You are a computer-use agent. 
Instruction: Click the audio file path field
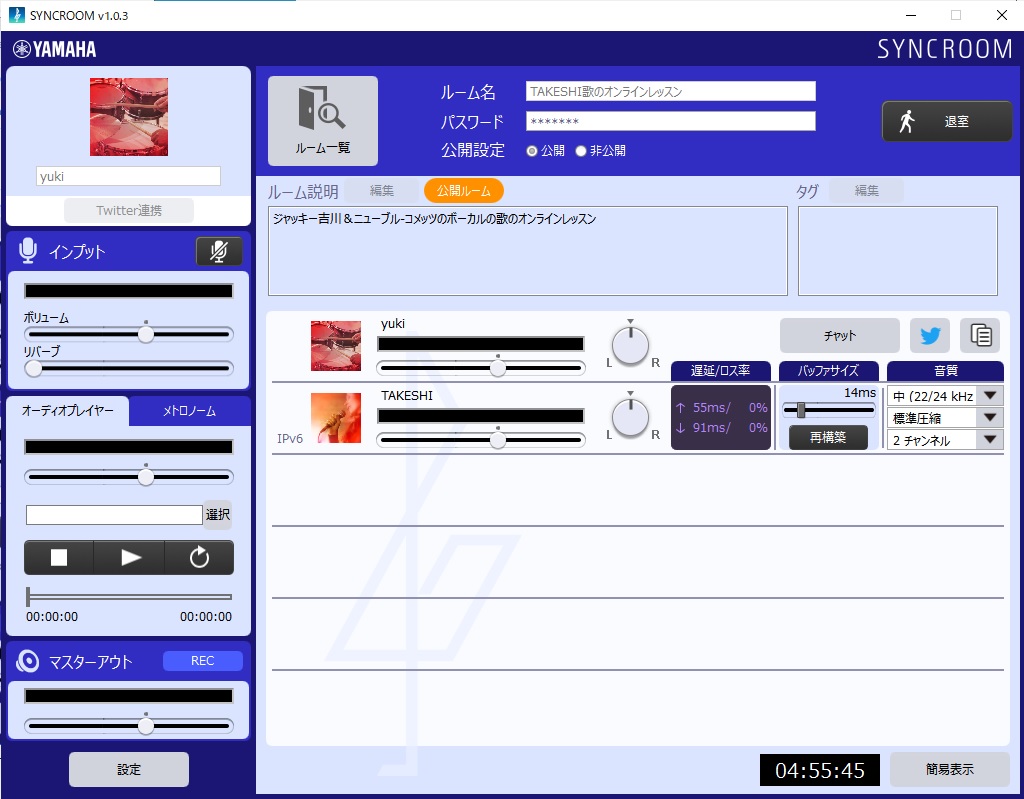coord(114,515)
